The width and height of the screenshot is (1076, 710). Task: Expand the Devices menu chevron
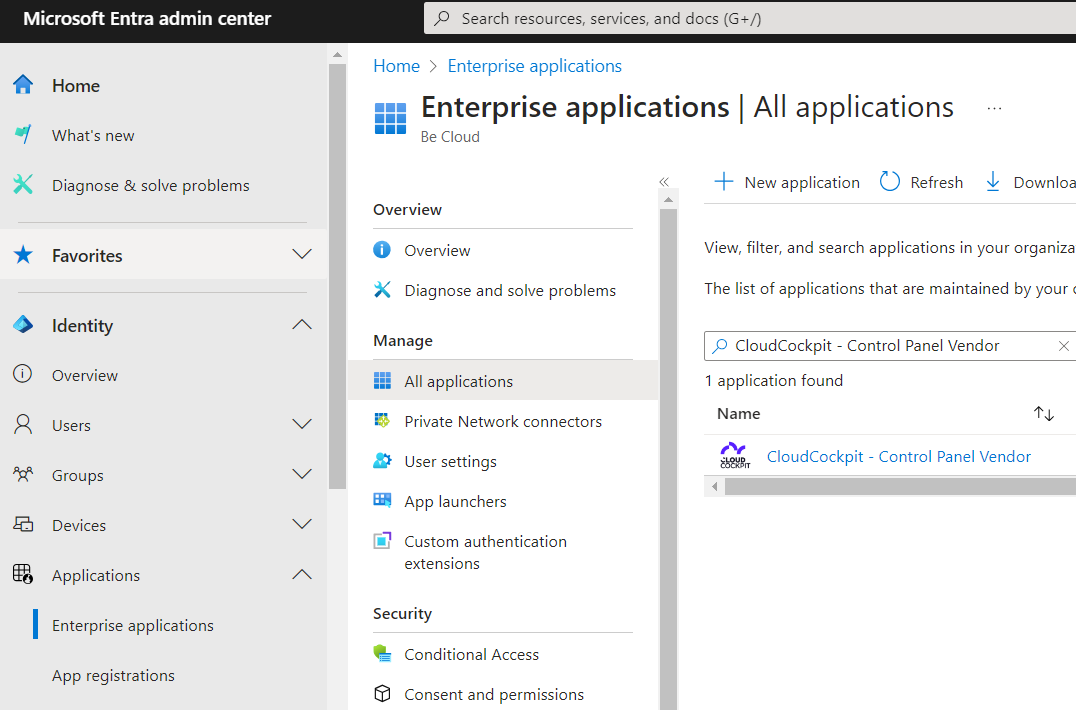tap(302, 525)
